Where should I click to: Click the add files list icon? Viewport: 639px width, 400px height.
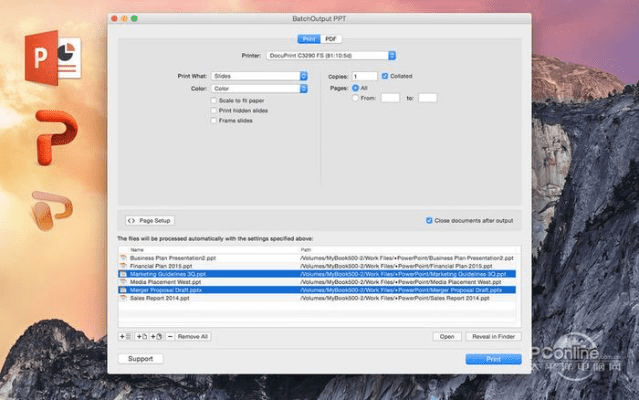(124, 337)
